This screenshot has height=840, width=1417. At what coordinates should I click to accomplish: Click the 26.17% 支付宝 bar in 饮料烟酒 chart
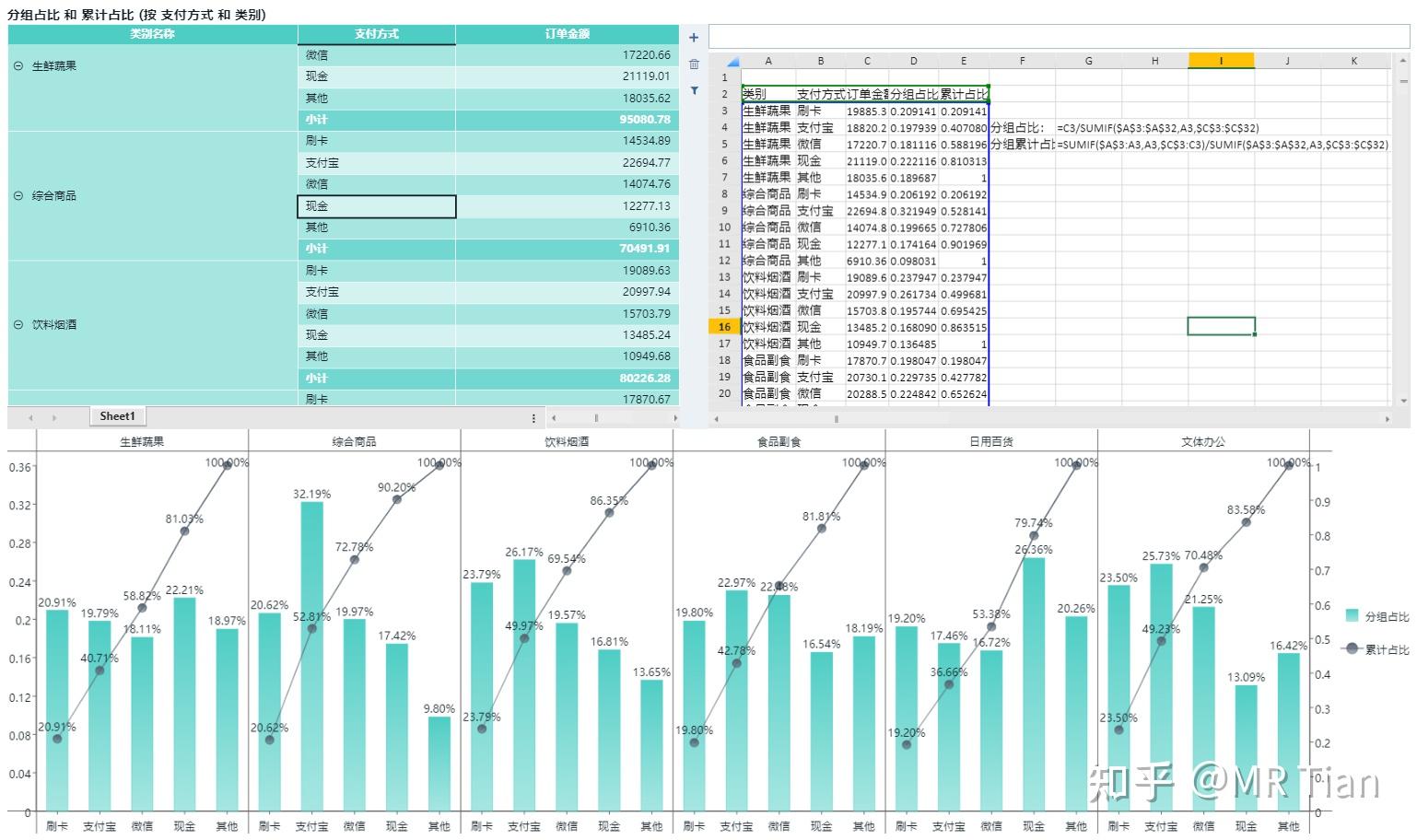point(524,685)
